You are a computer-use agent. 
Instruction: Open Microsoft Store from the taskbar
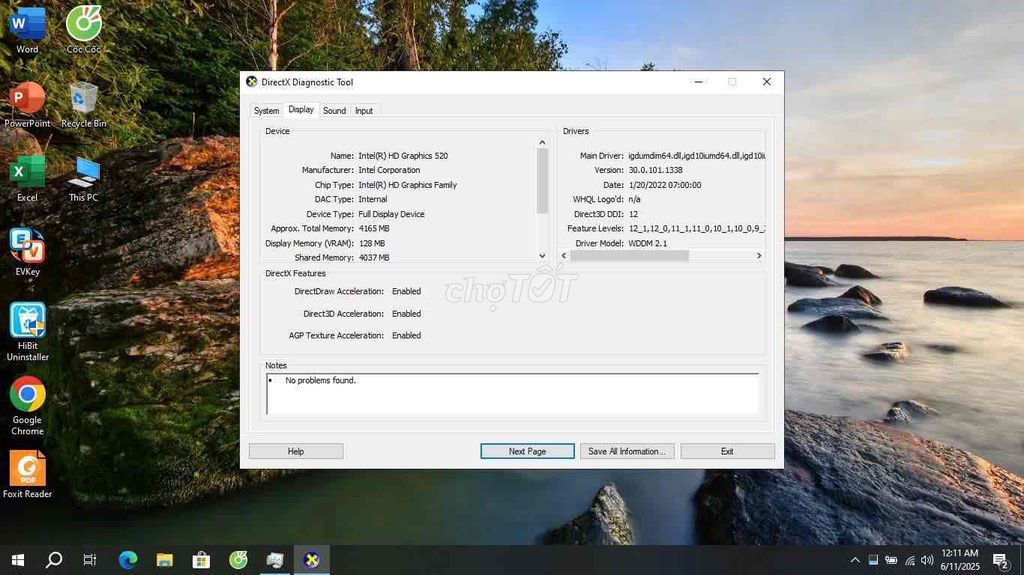pos(201,560)
